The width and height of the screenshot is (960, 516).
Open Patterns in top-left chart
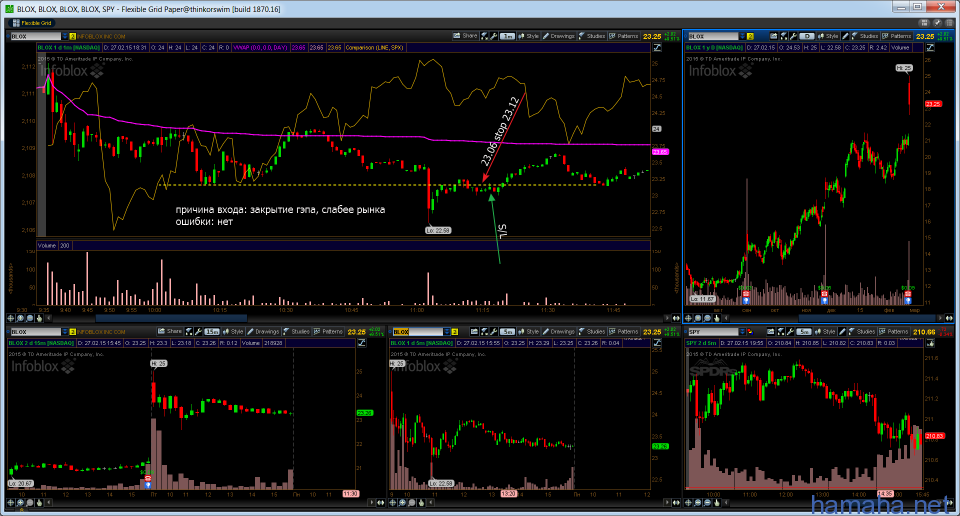point(624,36)
